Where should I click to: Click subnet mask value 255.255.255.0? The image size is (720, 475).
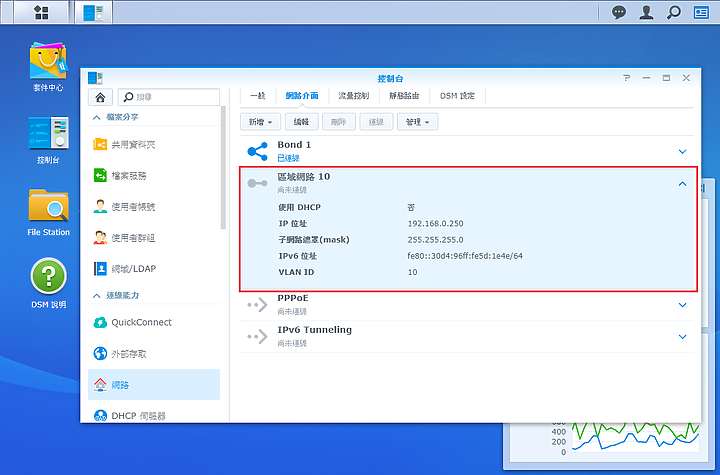[x=435, y=240]
